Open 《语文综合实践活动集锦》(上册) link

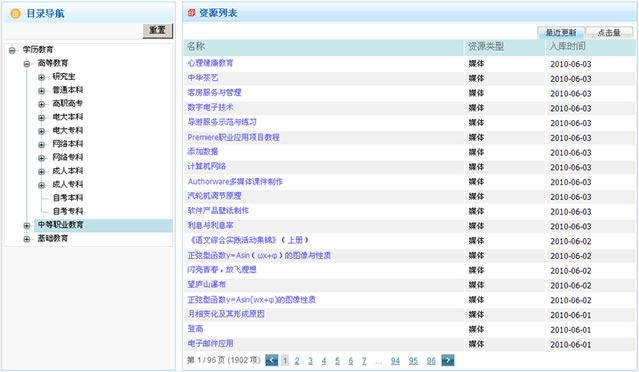coord(249,240)
